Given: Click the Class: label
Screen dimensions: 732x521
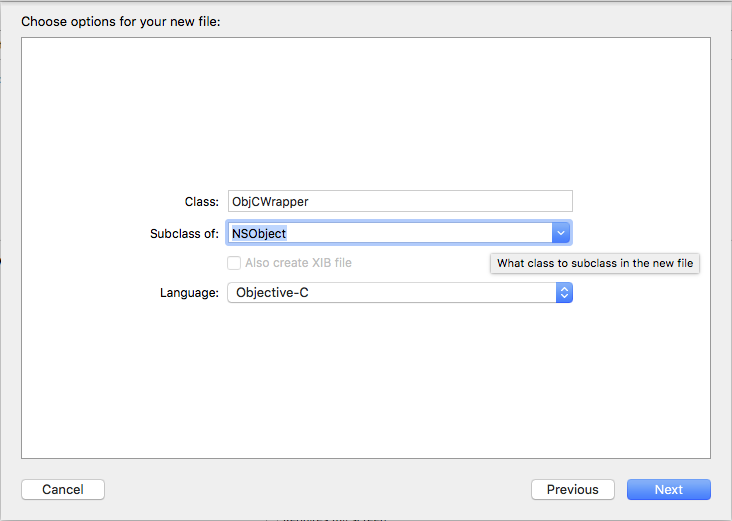Looking at the screenshot, I should [202, 201].
